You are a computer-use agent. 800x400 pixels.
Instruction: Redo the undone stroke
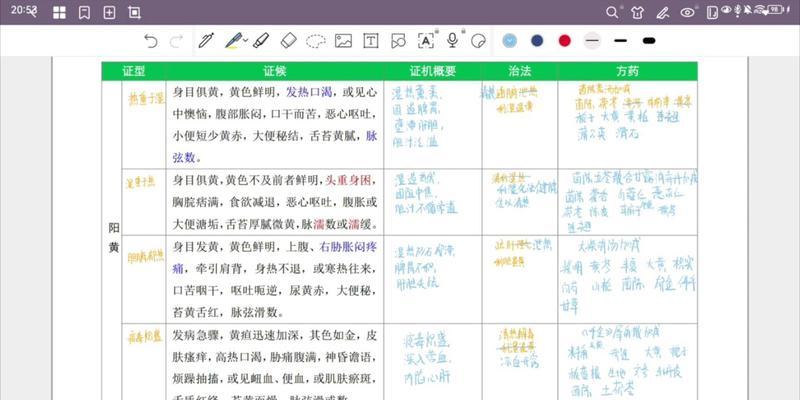pos(176,41)
